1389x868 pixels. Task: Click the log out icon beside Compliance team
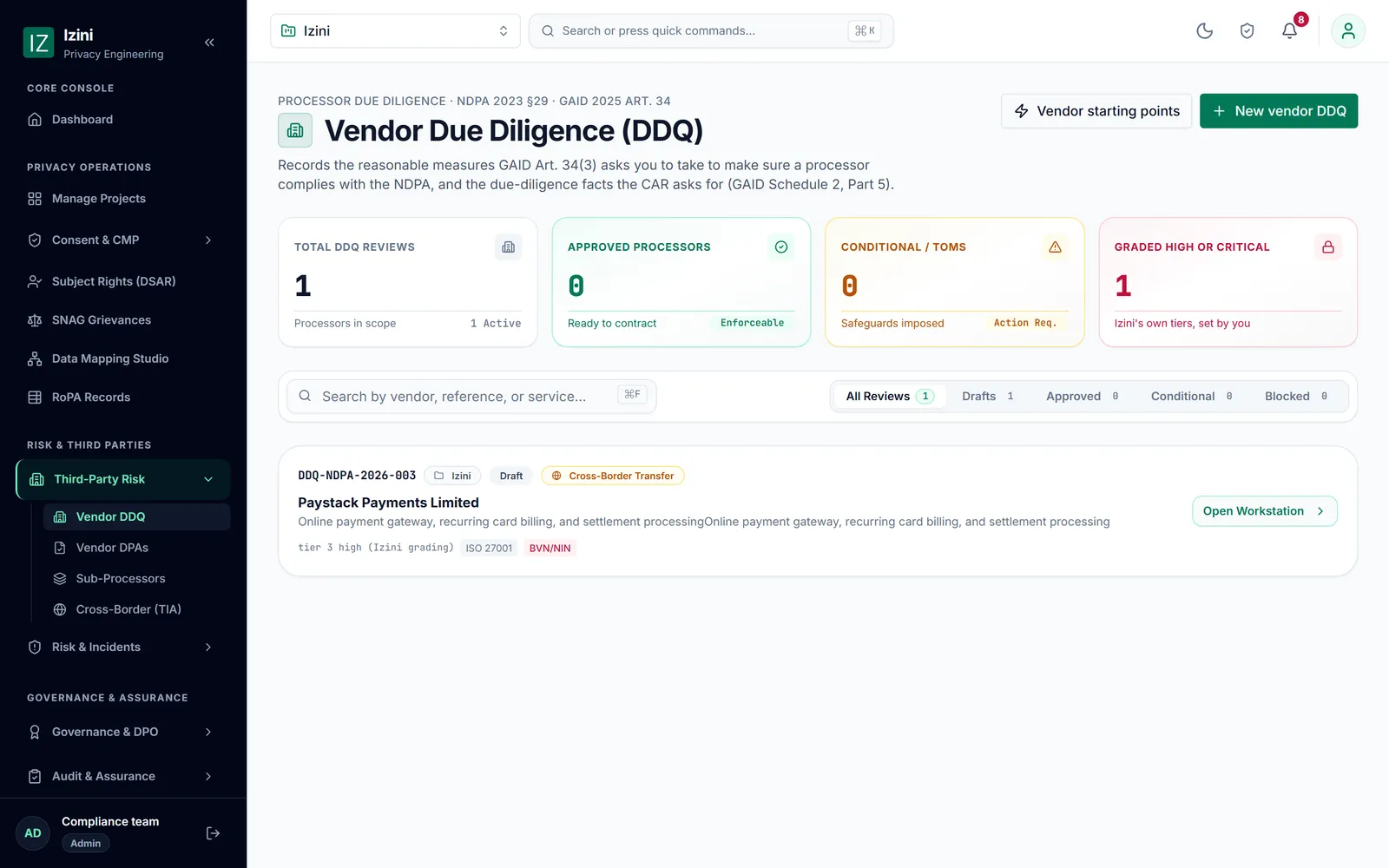click(213, 833)
